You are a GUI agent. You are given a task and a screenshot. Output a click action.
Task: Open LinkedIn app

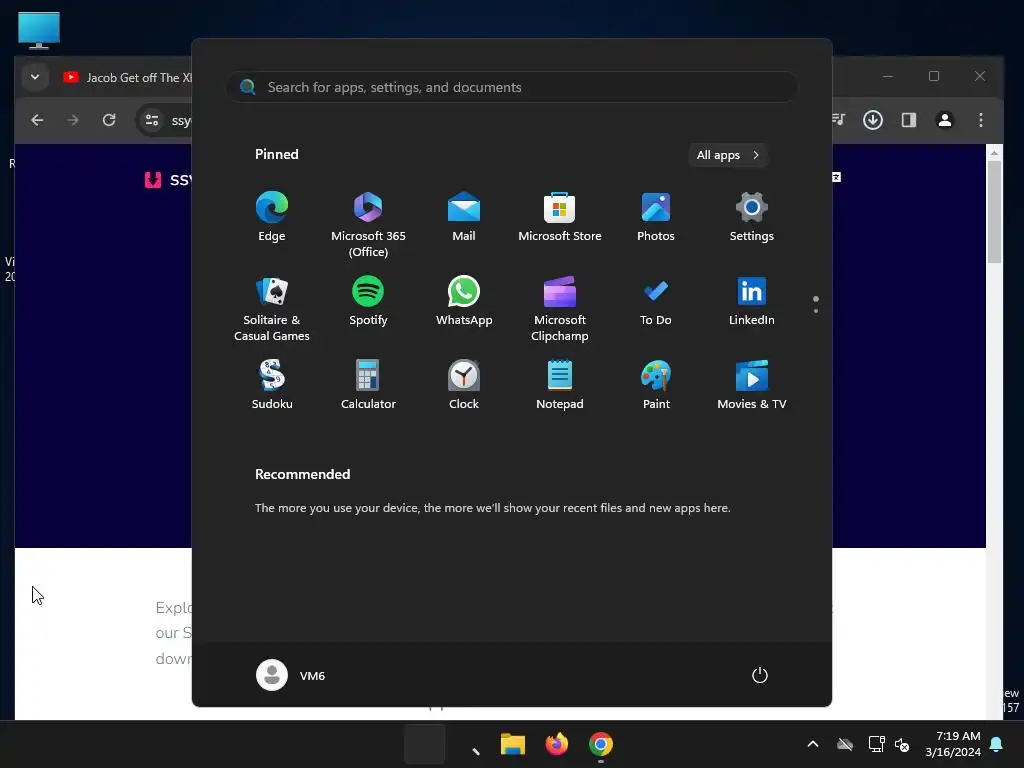(x=752, y=302)
